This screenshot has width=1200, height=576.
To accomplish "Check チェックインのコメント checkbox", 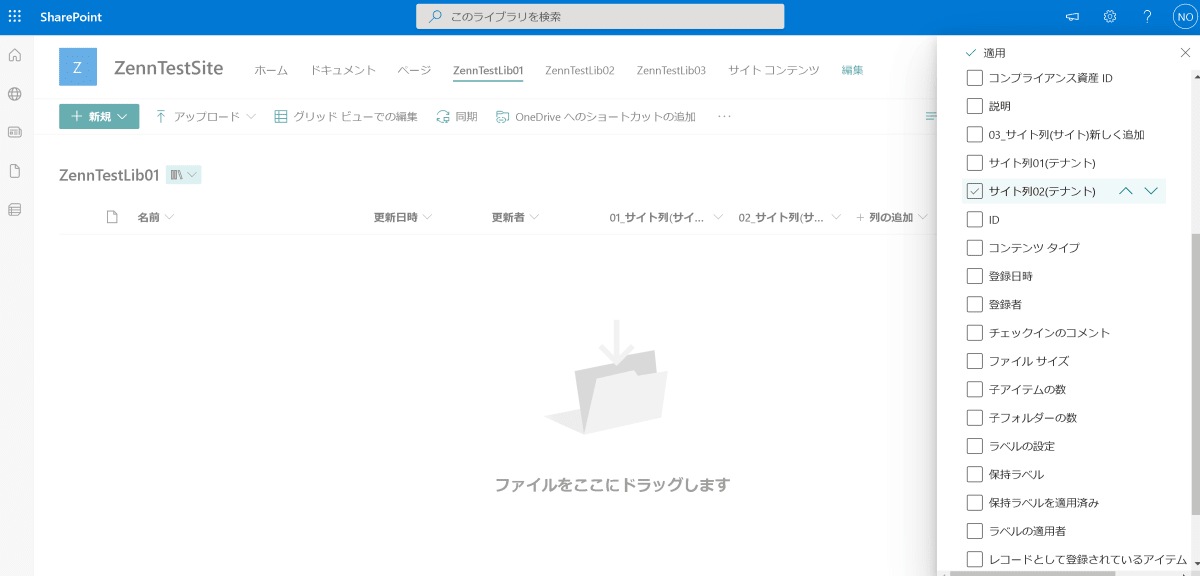I will [x=975, y=332].
